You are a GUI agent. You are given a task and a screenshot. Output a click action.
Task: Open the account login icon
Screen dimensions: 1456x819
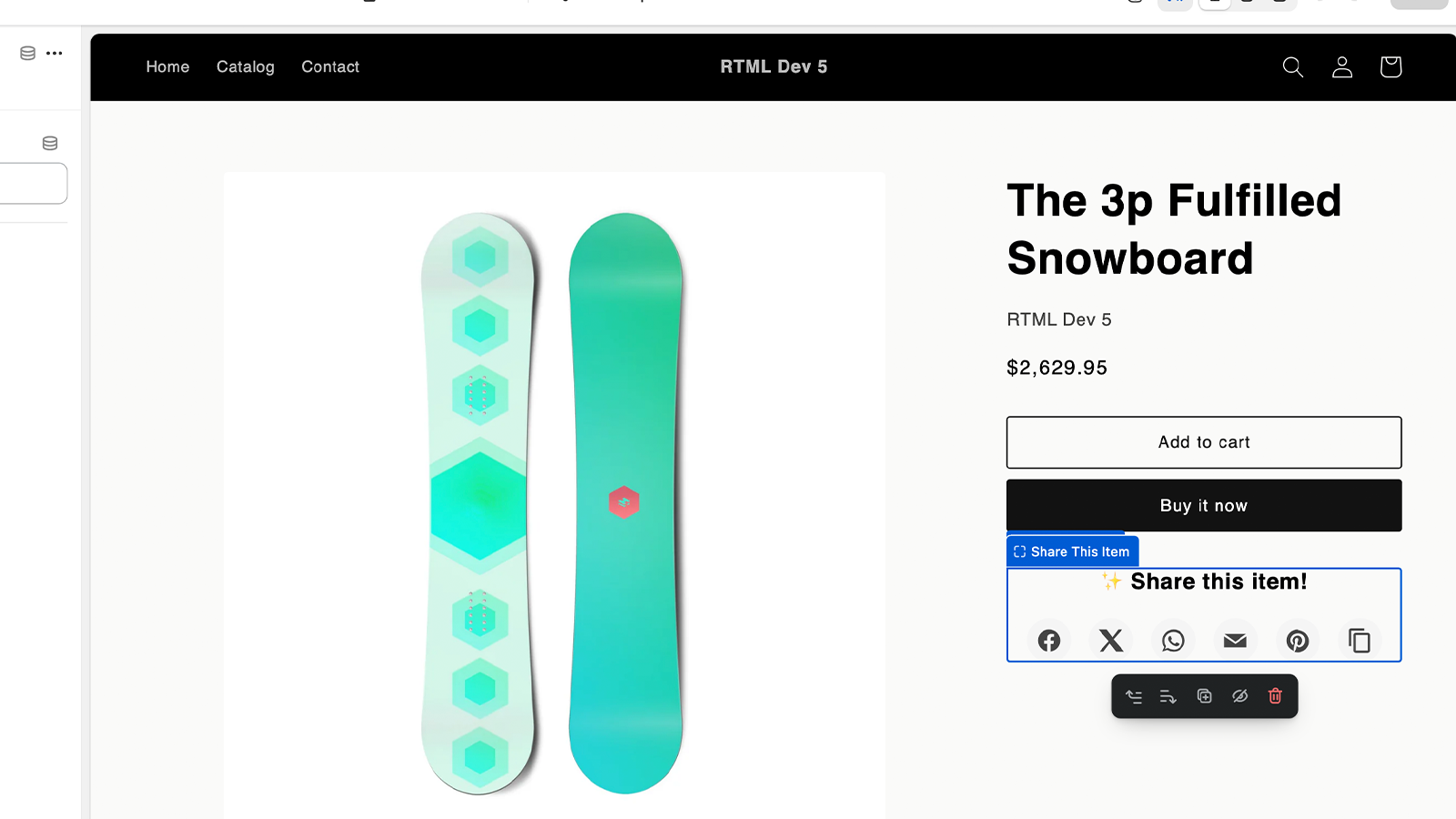[1342, 67]
